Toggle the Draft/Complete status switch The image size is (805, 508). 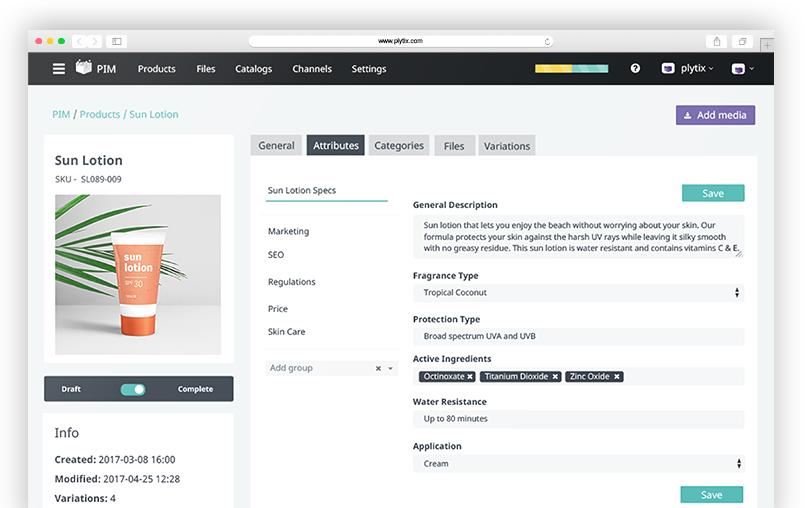[133, 389]
